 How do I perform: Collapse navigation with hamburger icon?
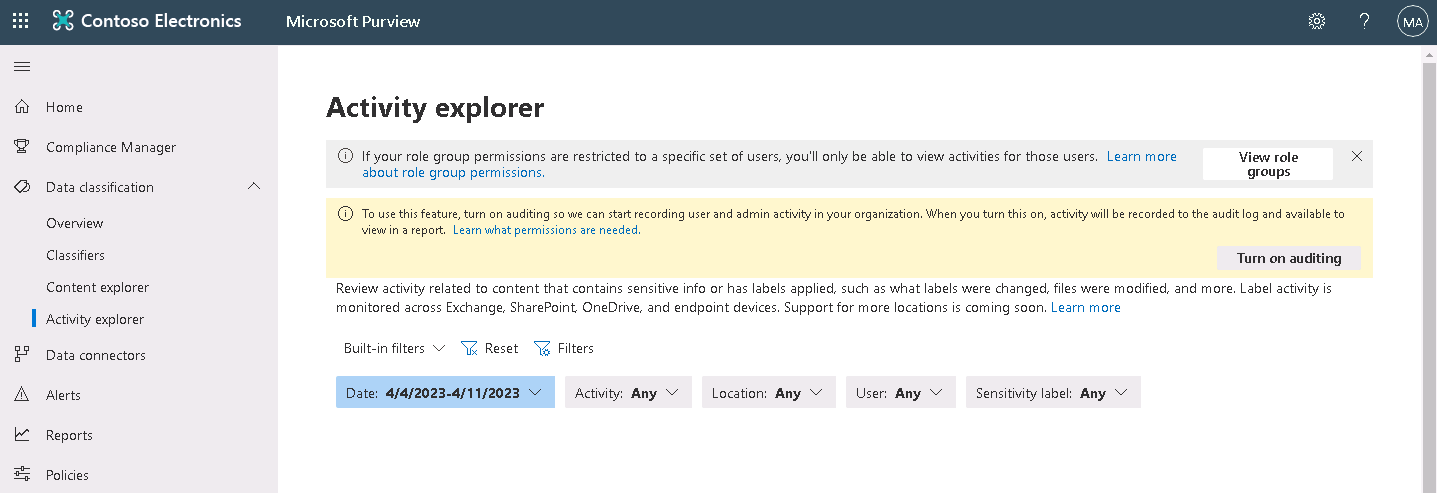coord(21,66)
